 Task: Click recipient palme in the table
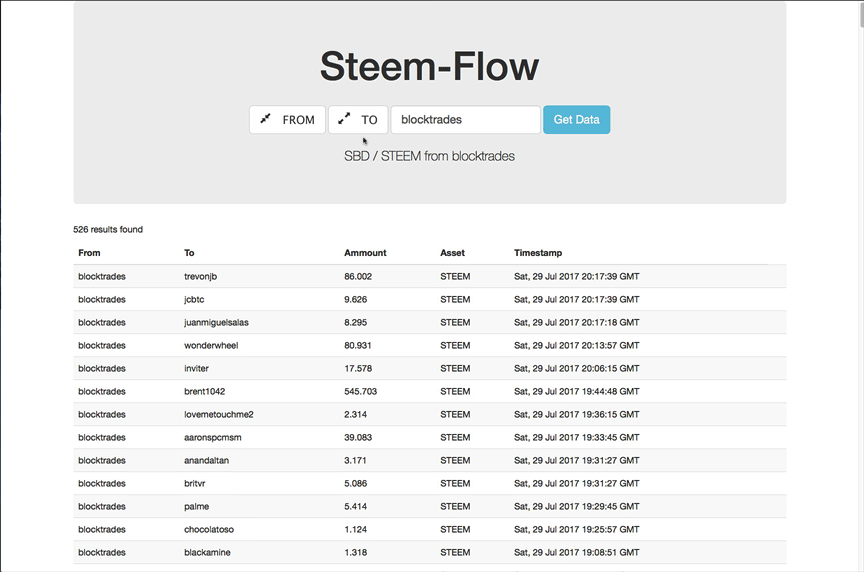click(x=196, y=506)
